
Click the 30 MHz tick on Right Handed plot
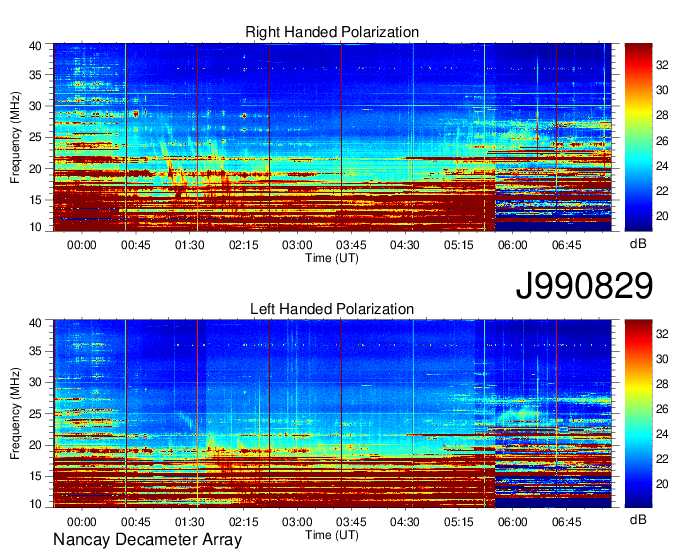35,106
